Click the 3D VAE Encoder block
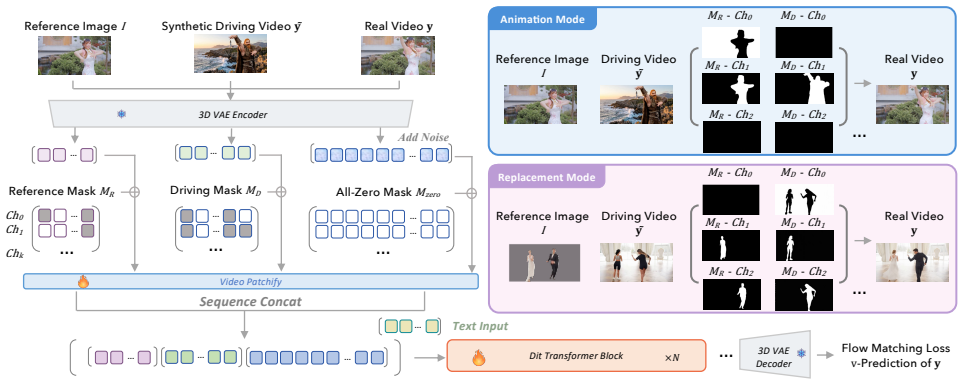 point(231,114)
